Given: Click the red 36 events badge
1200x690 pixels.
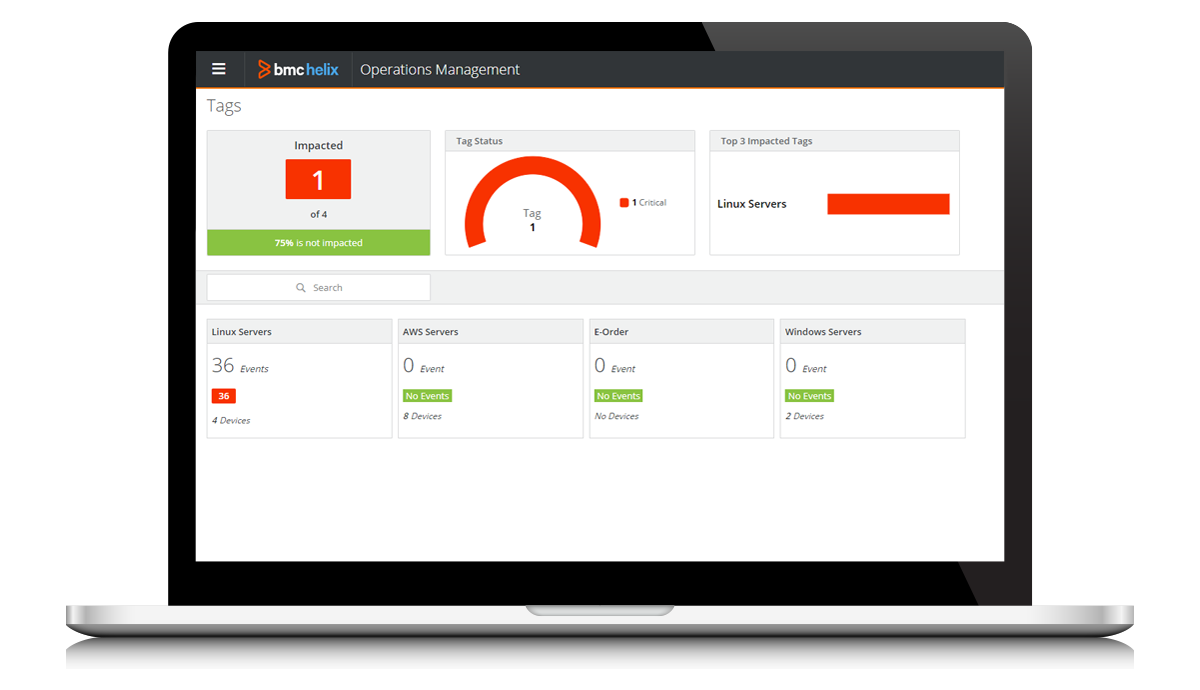Looking at the screenshot, I should coord(223,396).
